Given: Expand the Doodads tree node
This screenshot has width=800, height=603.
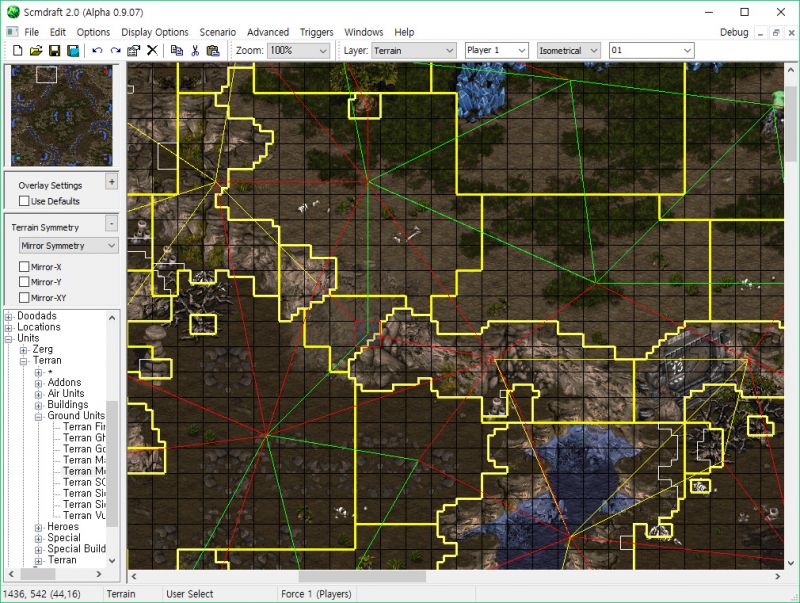Looking at the screenshot, I should 9,316.
